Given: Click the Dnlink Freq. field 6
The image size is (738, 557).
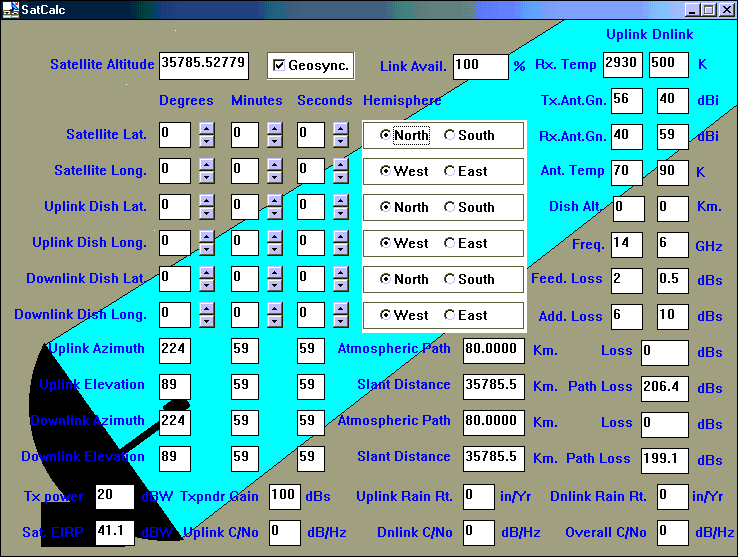Looking at the screenshot, I should coord(673,245).
